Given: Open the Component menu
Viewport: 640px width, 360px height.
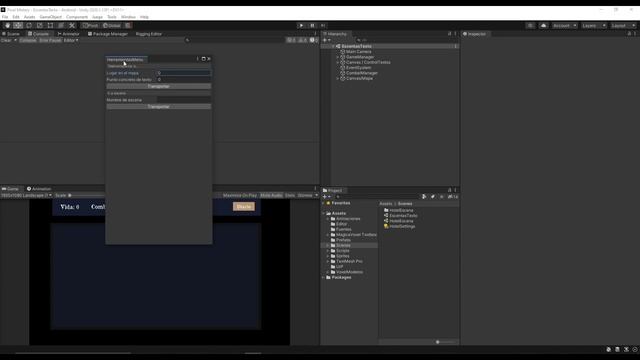Looking at the screenshot, I should [x=77, y=17].
